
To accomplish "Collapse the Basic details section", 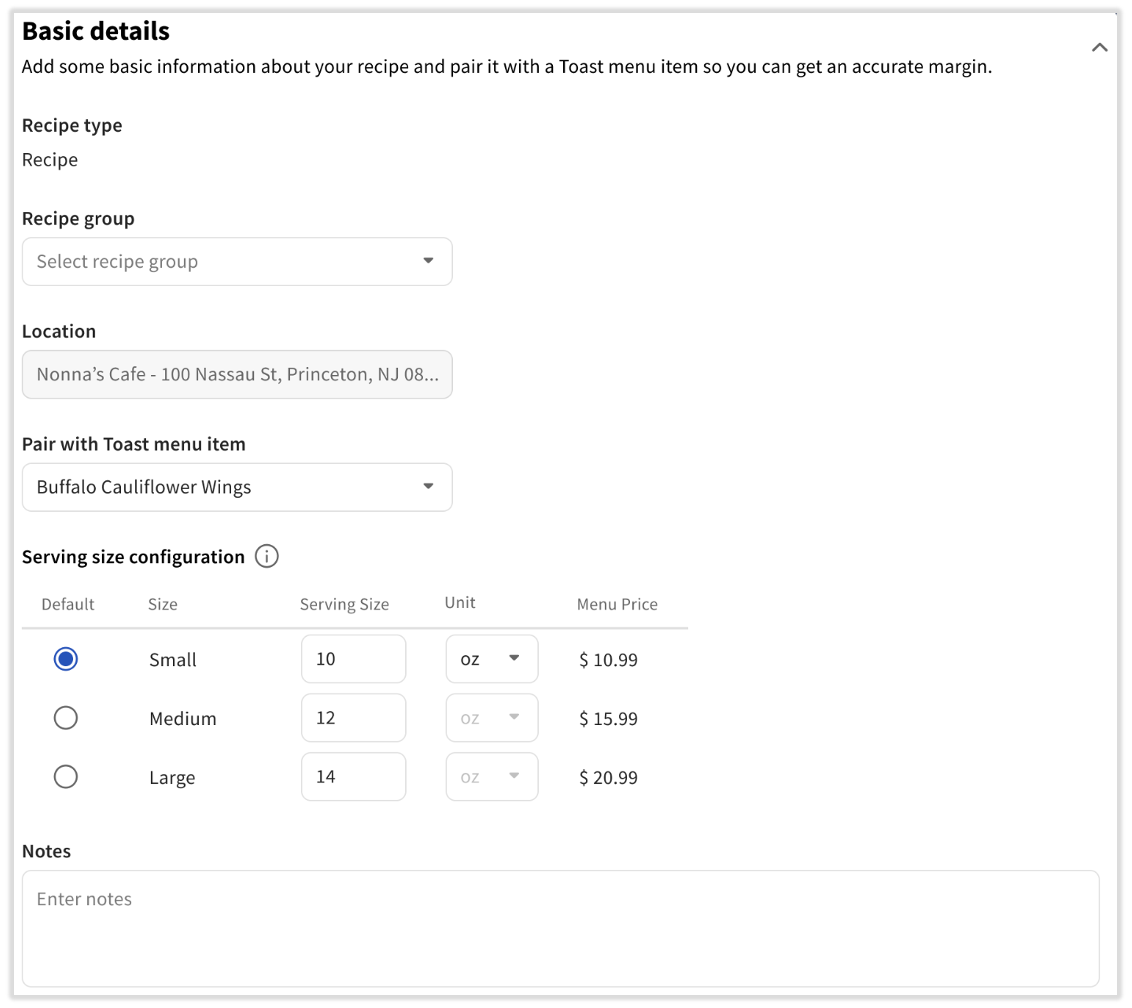I will [x=1099, y=47].
